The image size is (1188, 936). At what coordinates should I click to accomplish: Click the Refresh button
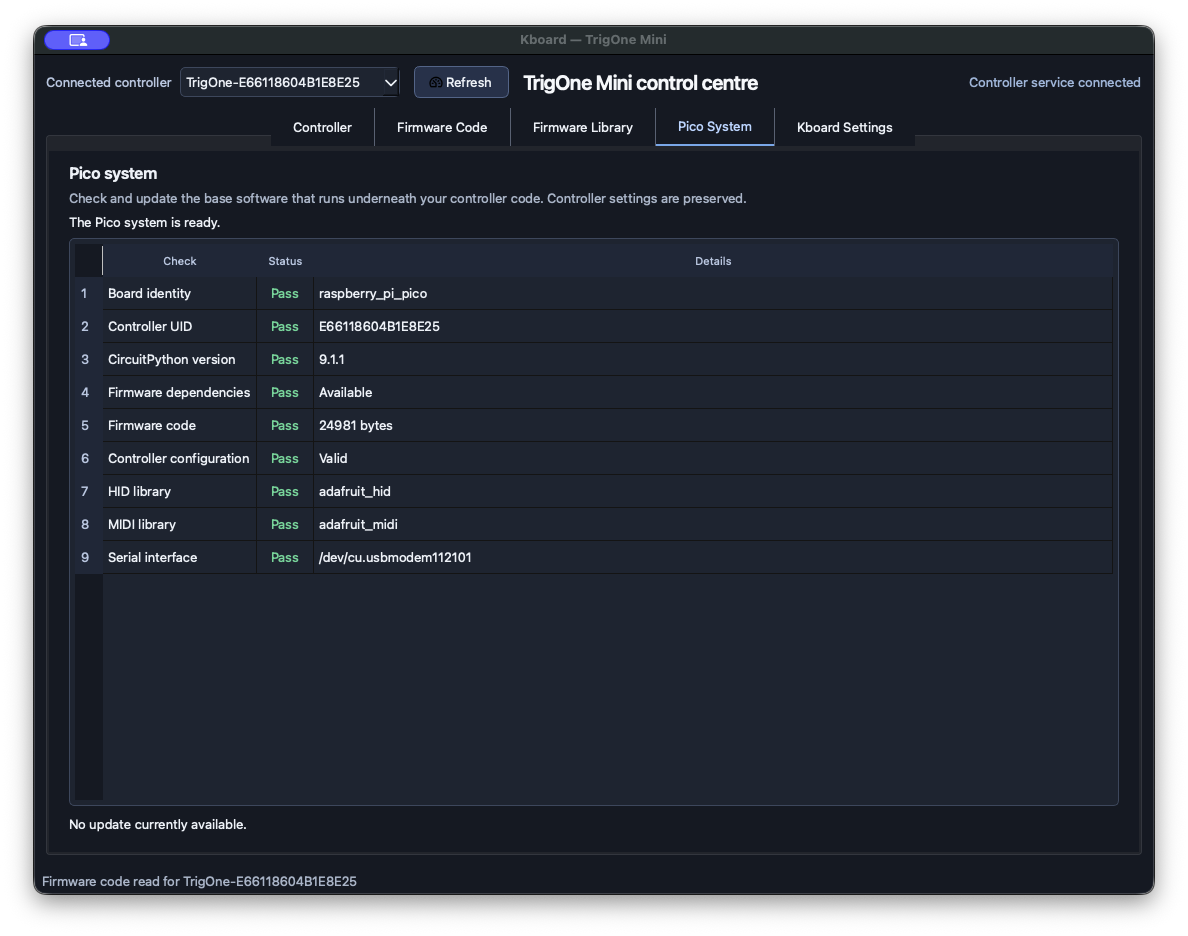coord(461,82)
